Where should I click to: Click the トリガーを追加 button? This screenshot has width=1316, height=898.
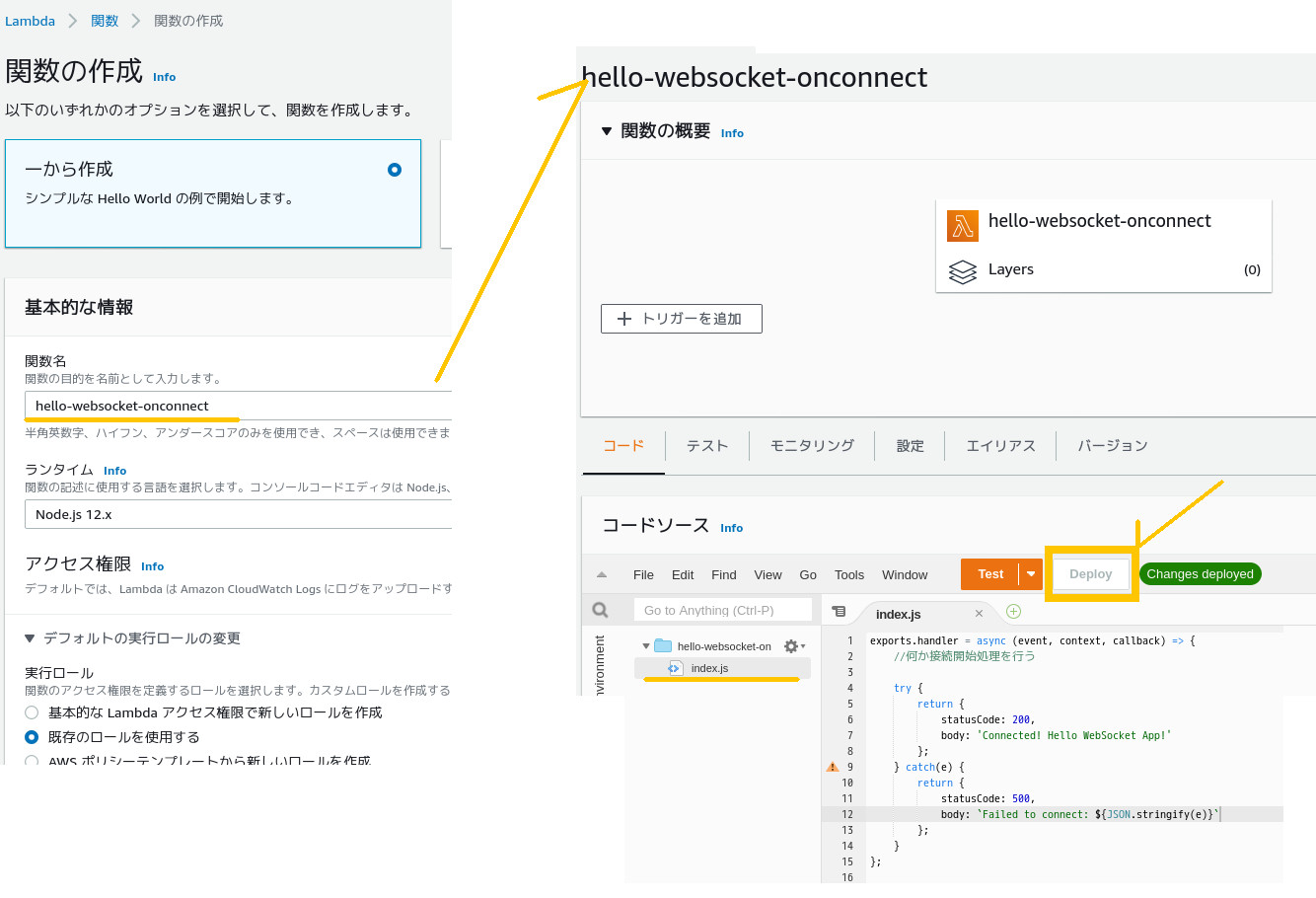pos(682,319)
